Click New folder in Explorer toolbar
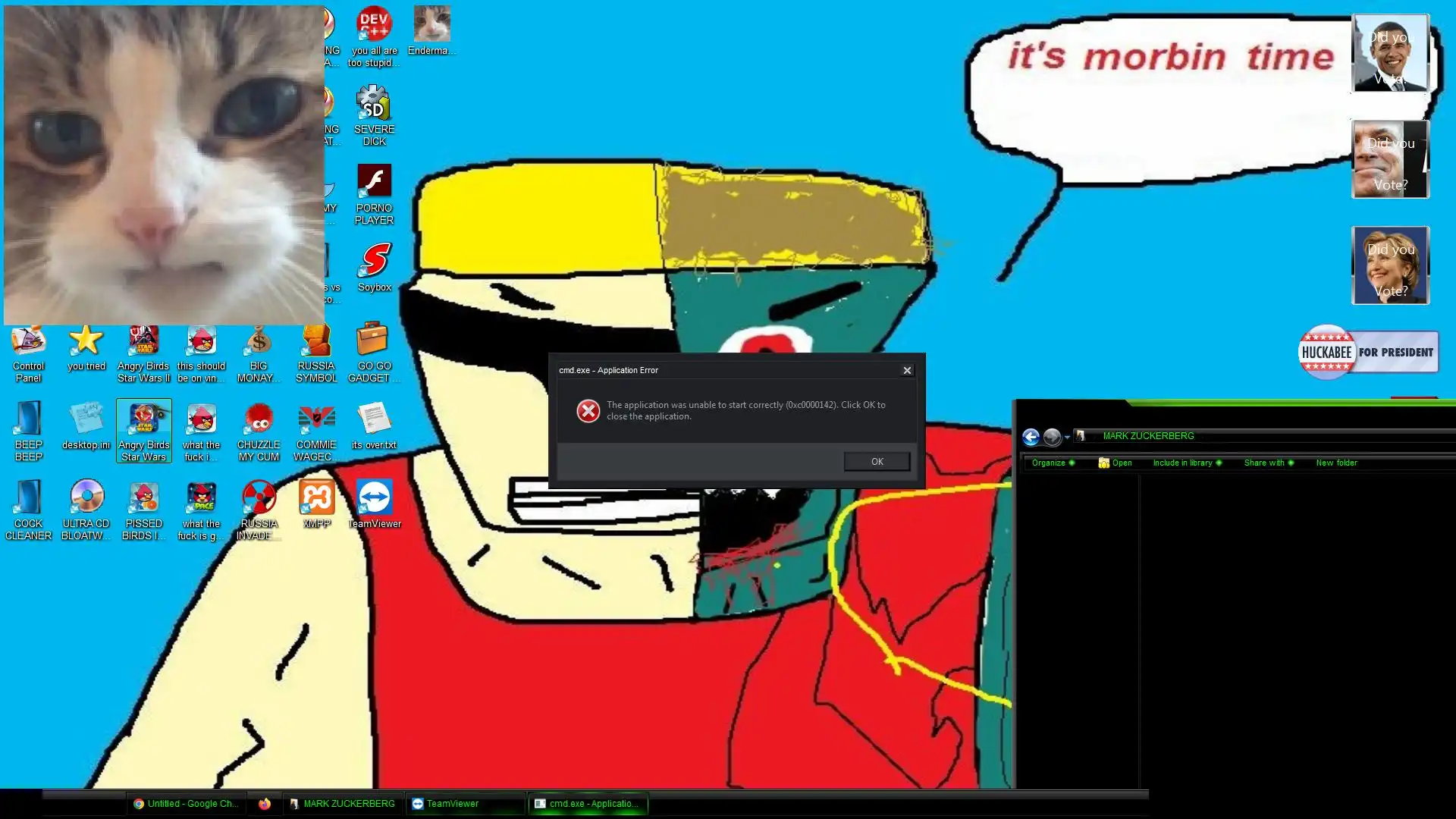1456x819 pixels. click(x=1336, y=463)
